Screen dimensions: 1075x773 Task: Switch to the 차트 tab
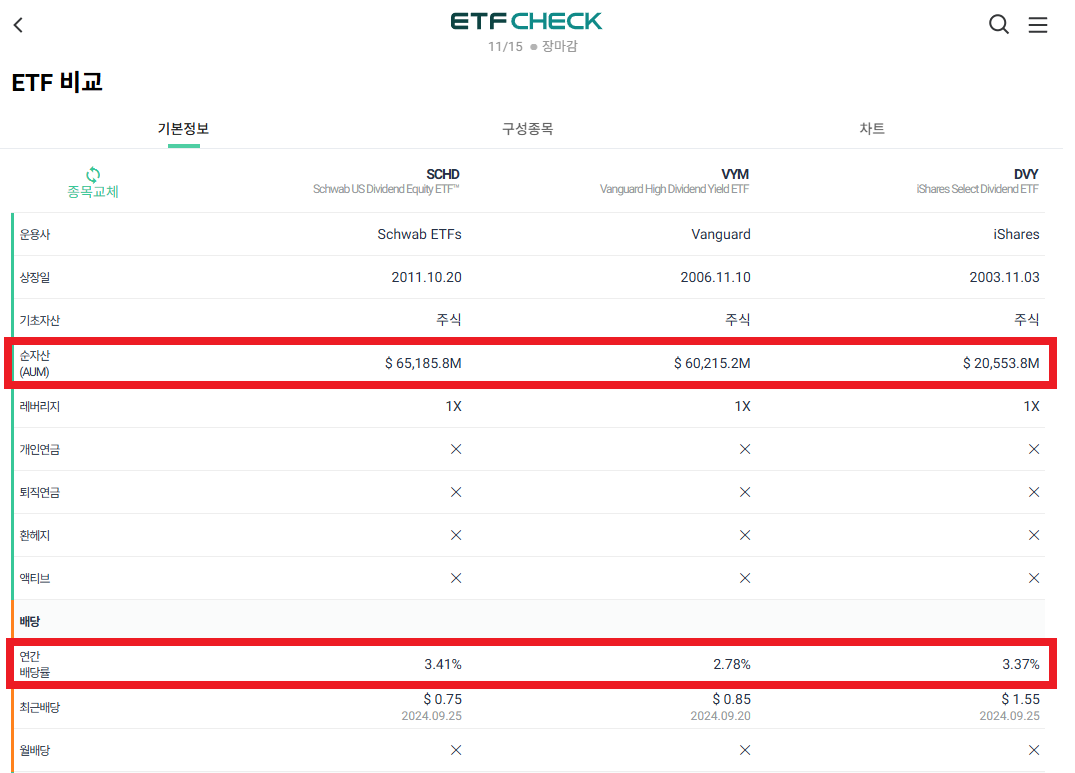tap(872, 128)
